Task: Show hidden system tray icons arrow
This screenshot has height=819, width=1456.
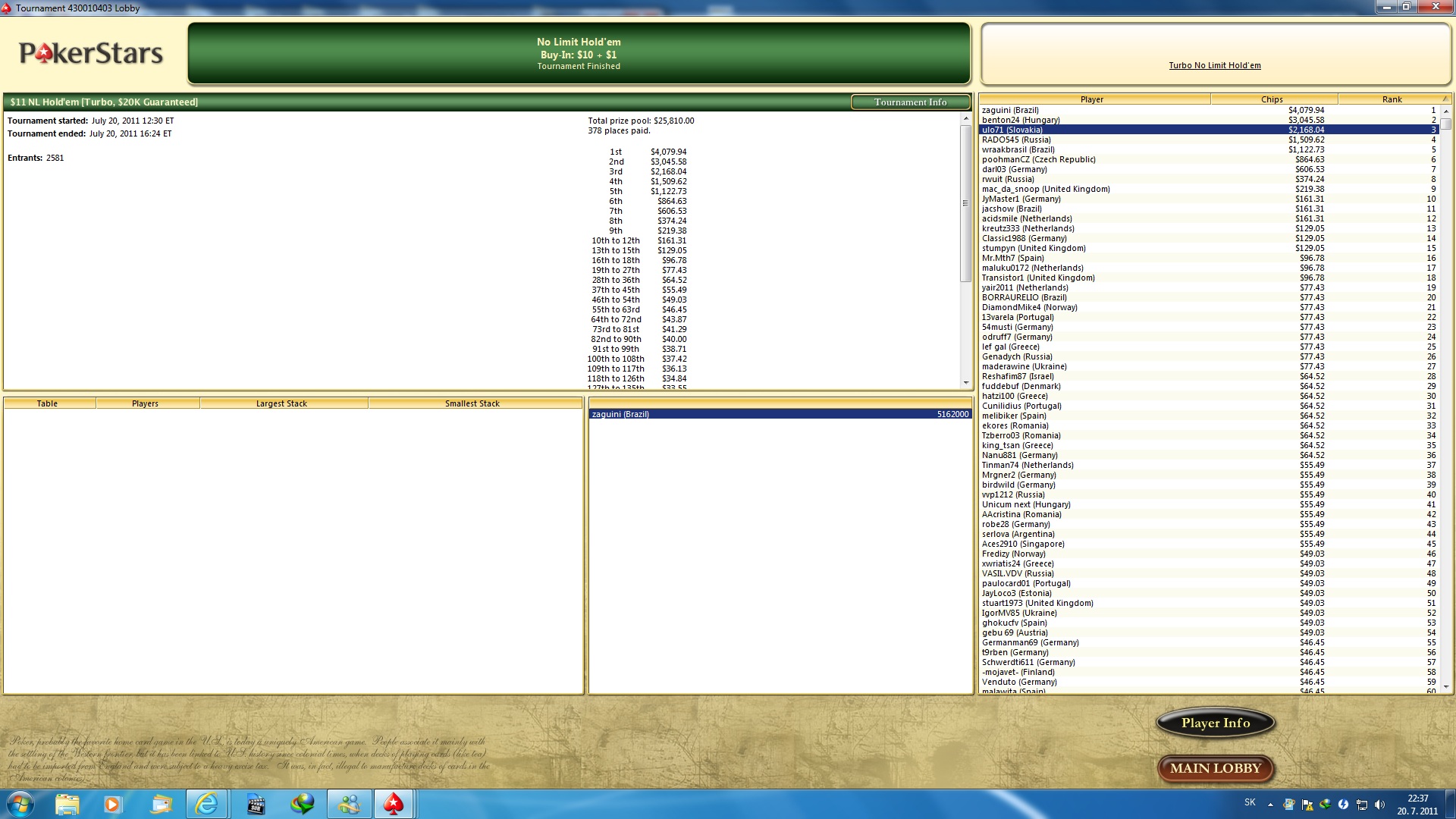Action: tap(1270, 805)
